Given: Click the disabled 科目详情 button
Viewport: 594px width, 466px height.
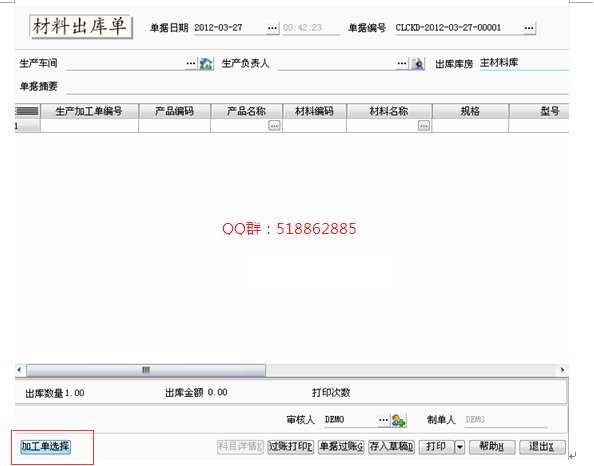Looking at the screenshot, I should tap(240, 447).
